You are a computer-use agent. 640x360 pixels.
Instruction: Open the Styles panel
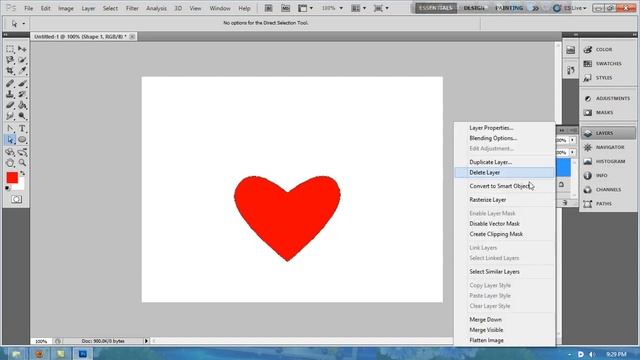pos(608,78)
